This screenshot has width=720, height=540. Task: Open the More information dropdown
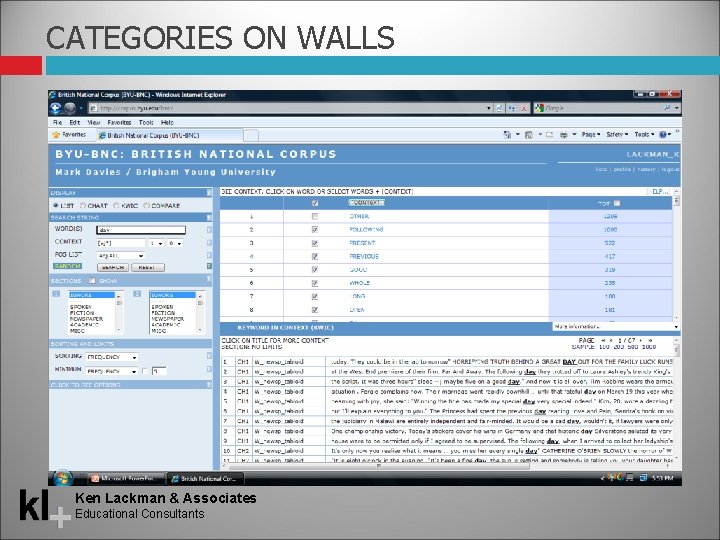pyautogui.click(x=616, y=326)
